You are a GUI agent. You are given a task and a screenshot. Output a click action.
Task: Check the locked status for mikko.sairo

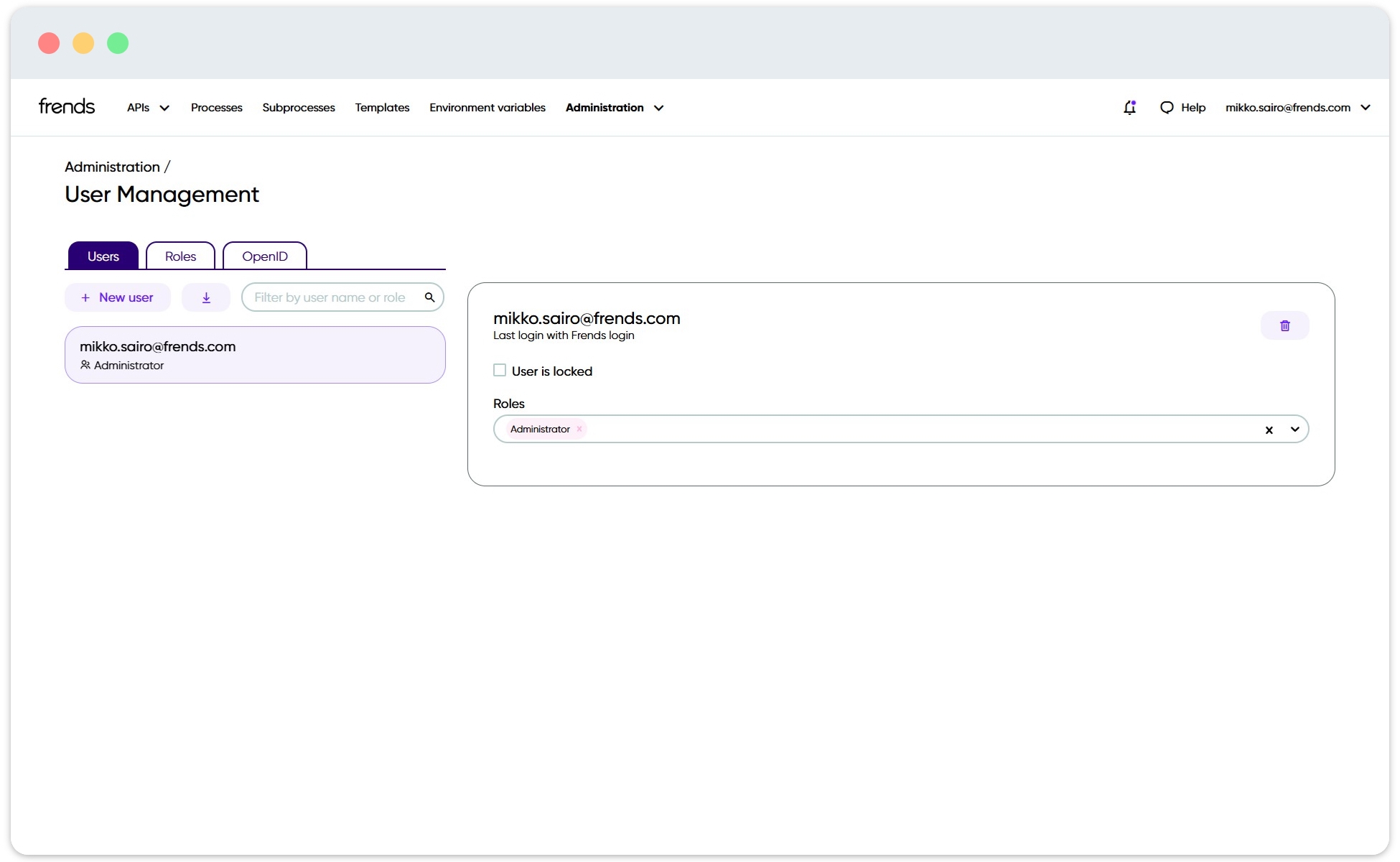(x=499, y=370)
